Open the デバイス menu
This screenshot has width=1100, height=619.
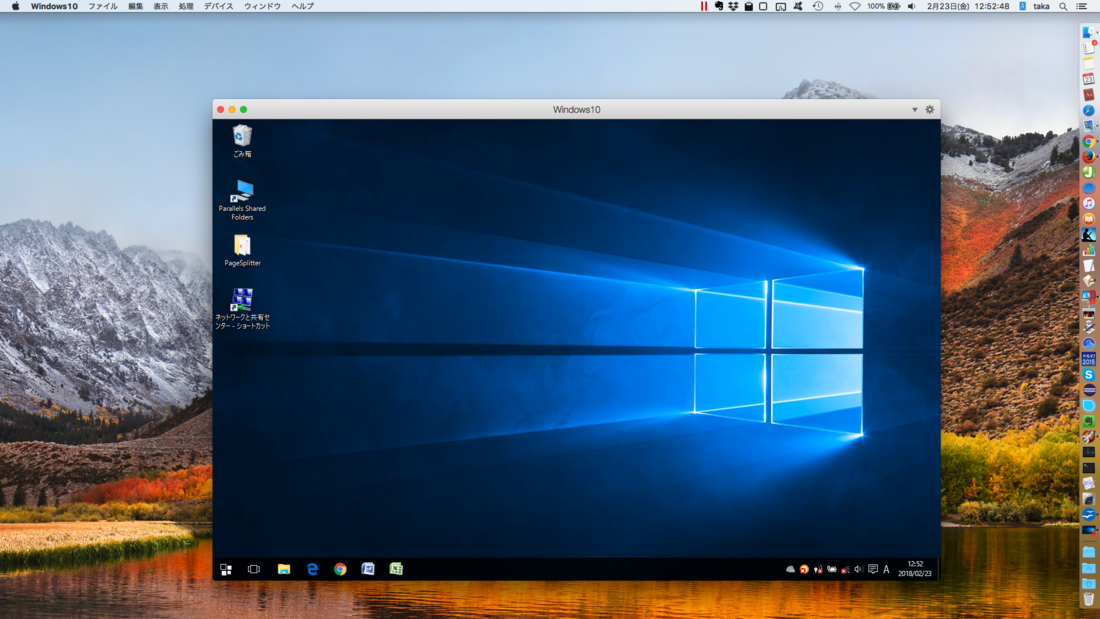218,6
